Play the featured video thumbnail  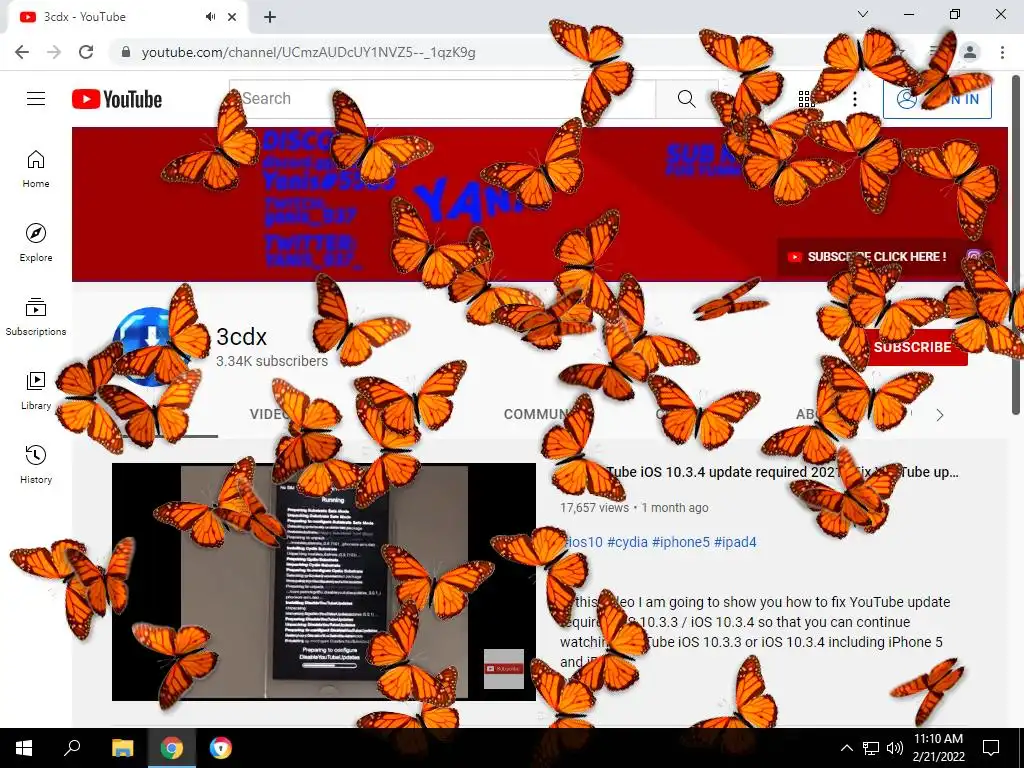point(323,582)
